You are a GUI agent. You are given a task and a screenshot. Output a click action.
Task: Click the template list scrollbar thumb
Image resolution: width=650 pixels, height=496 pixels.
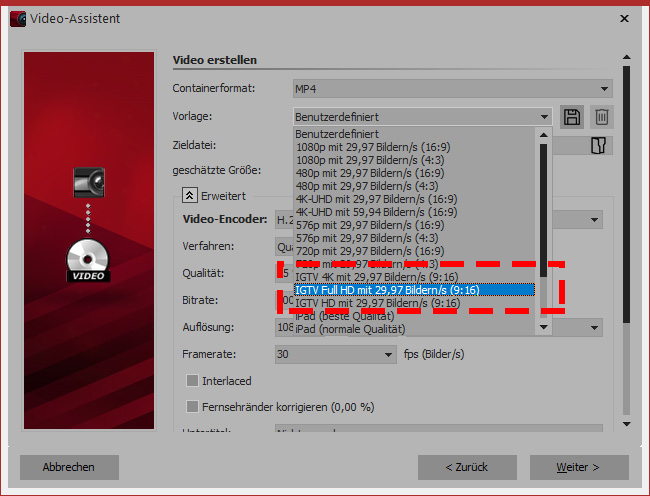pos(543,210)
